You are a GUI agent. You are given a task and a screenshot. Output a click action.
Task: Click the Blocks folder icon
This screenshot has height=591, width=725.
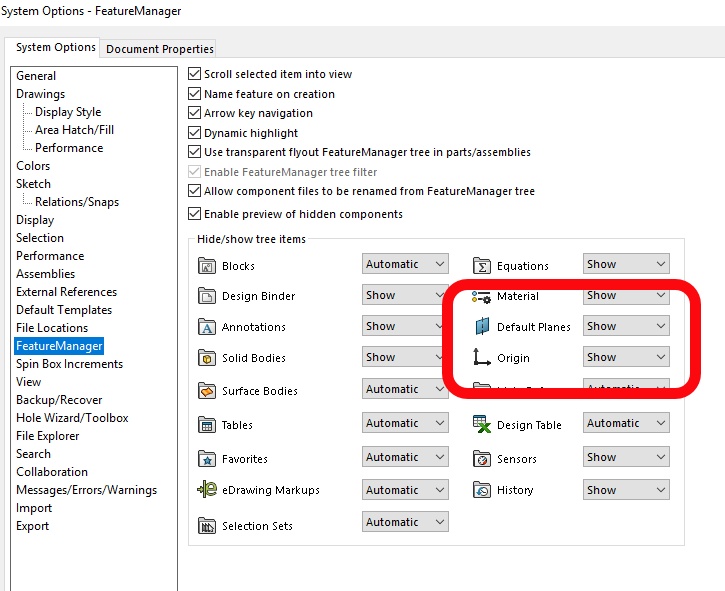(207, 266)
